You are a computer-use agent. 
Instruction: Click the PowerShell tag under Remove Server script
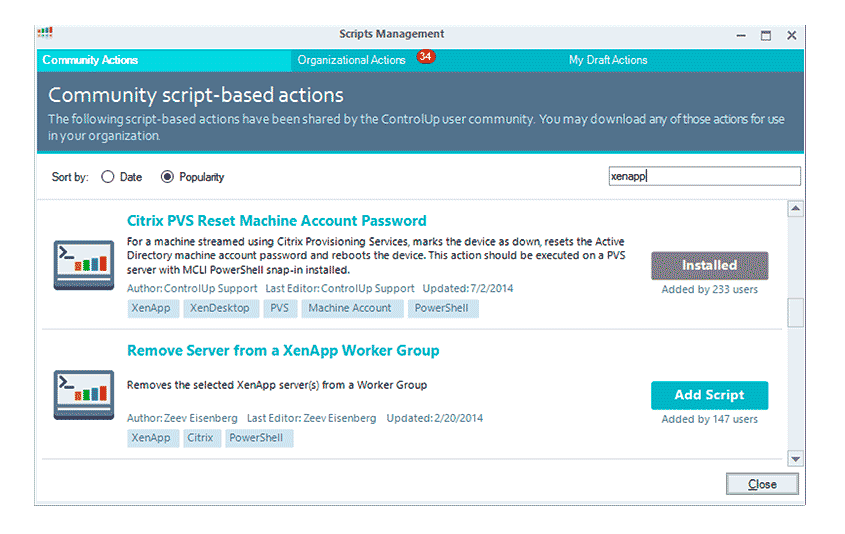pyautogui.click(x=259, y=438)
